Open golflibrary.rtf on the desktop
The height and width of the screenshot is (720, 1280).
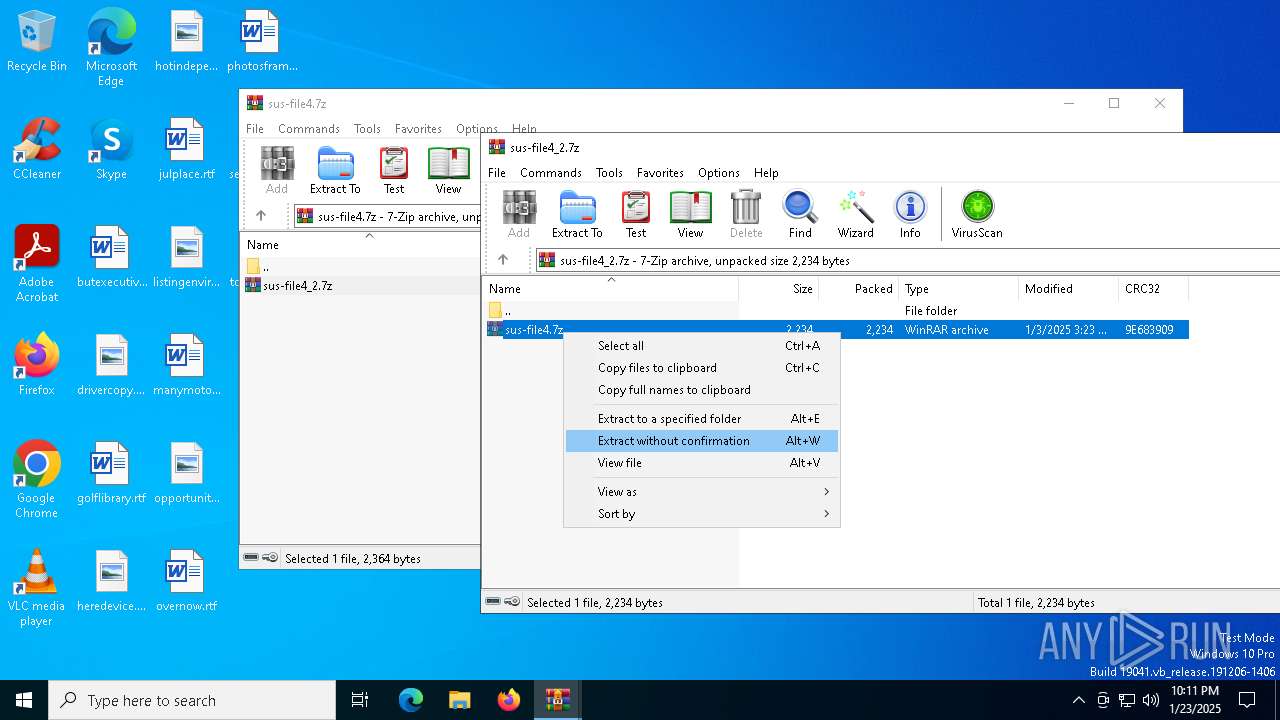(x=111, y=473)
